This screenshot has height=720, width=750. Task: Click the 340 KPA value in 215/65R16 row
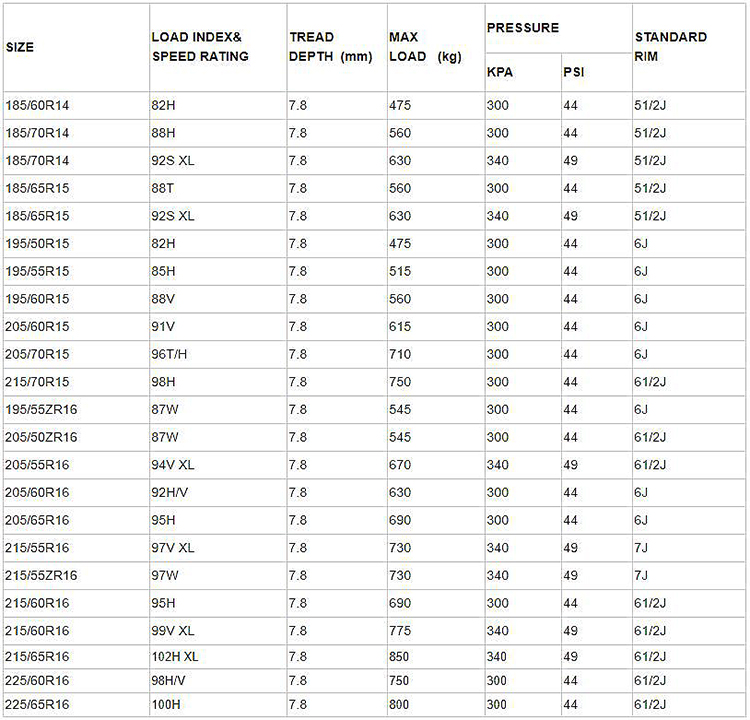[496, 657]
